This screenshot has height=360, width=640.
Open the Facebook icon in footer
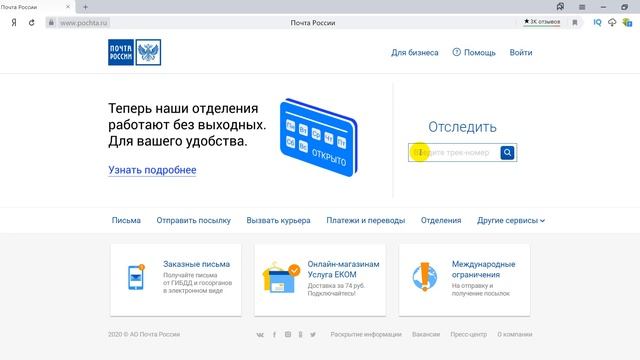coord(274,335)
